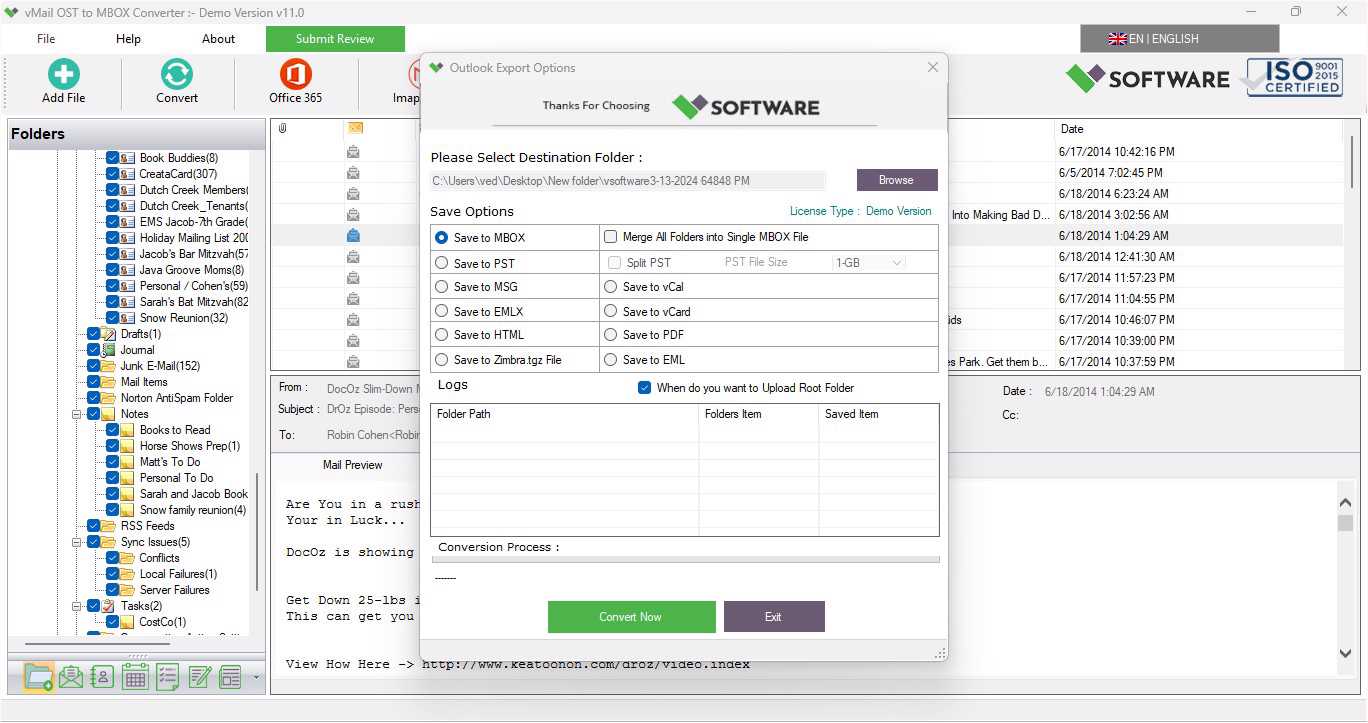Select the Horse Shows Prep(1) folder
1368x723 pixels.
(x=190, y=446)
